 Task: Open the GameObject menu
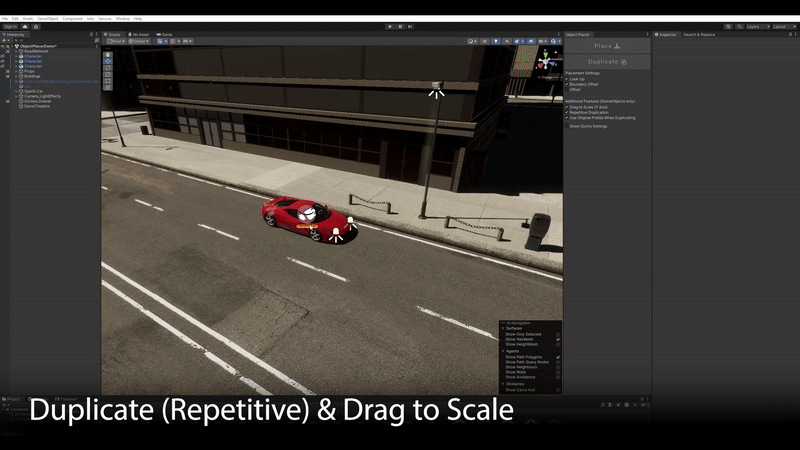coord(48,18)
